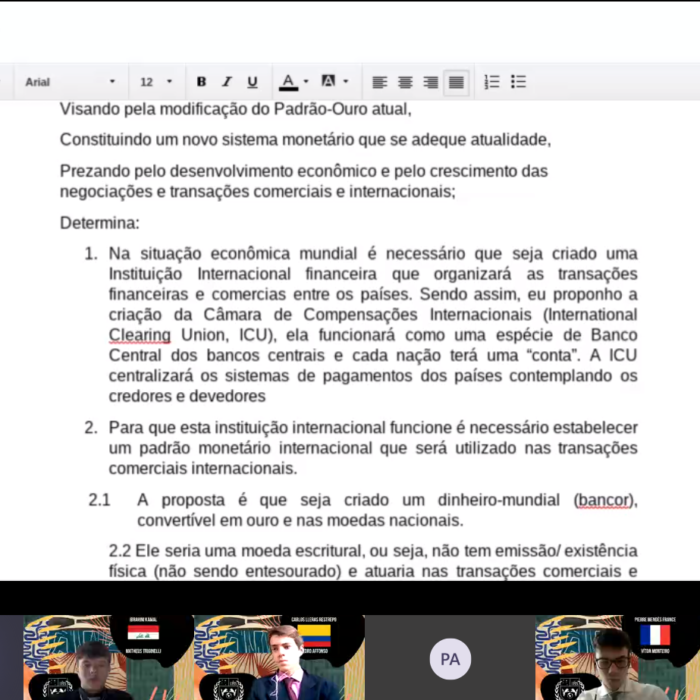Image resolution: width=700 pixels, height=700 pixels.
Task: Toggle bold formatting
Action: (x=201, y=82)
